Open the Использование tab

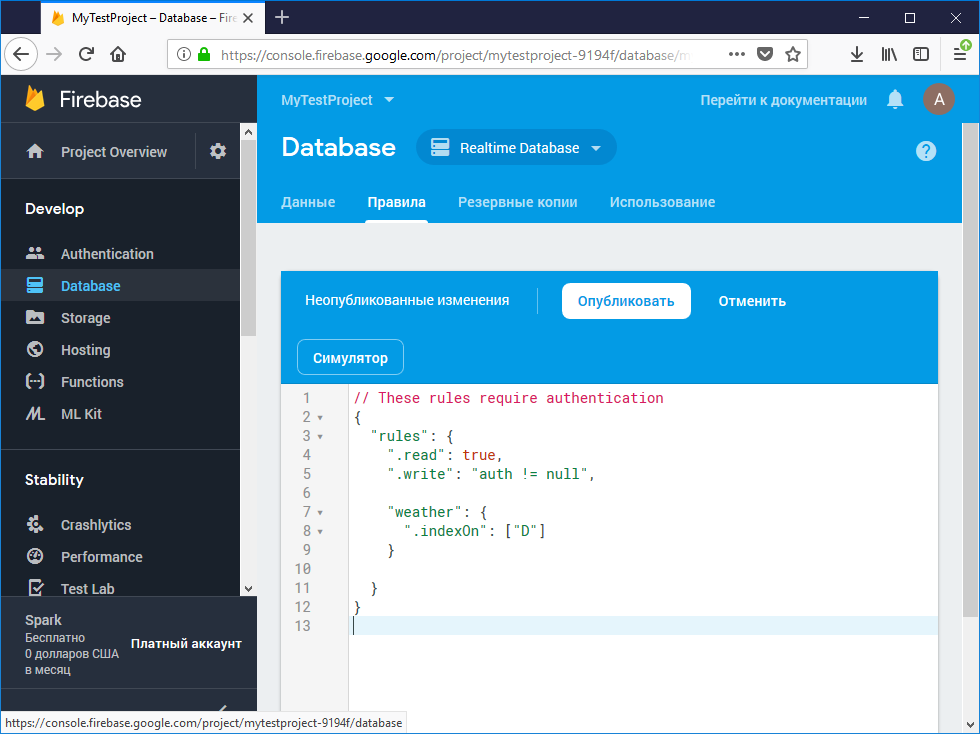(x=662, y=202)
